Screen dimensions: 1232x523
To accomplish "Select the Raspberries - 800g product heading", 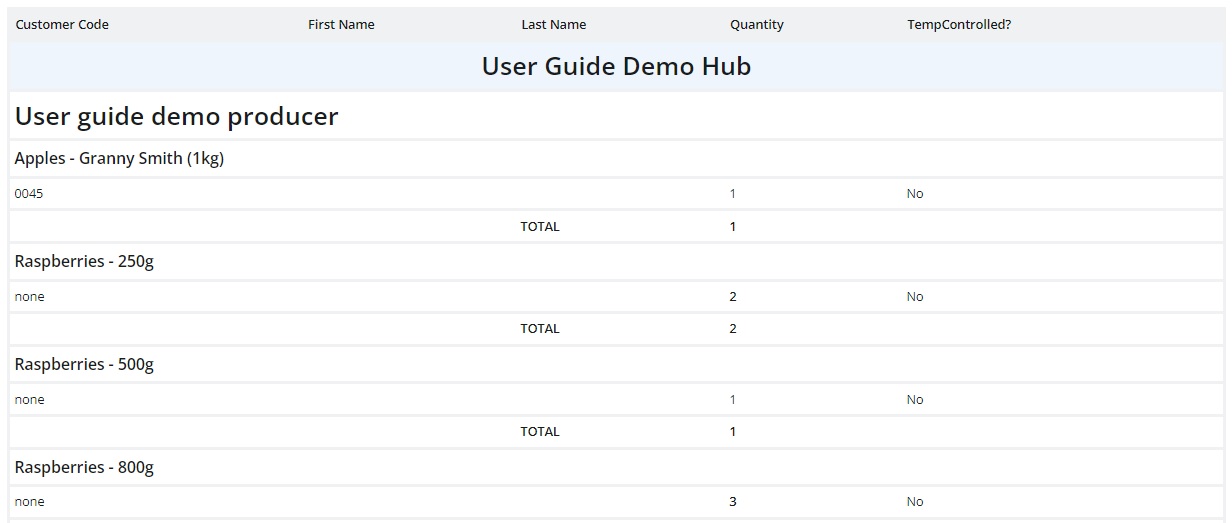I will coord(84,468).
